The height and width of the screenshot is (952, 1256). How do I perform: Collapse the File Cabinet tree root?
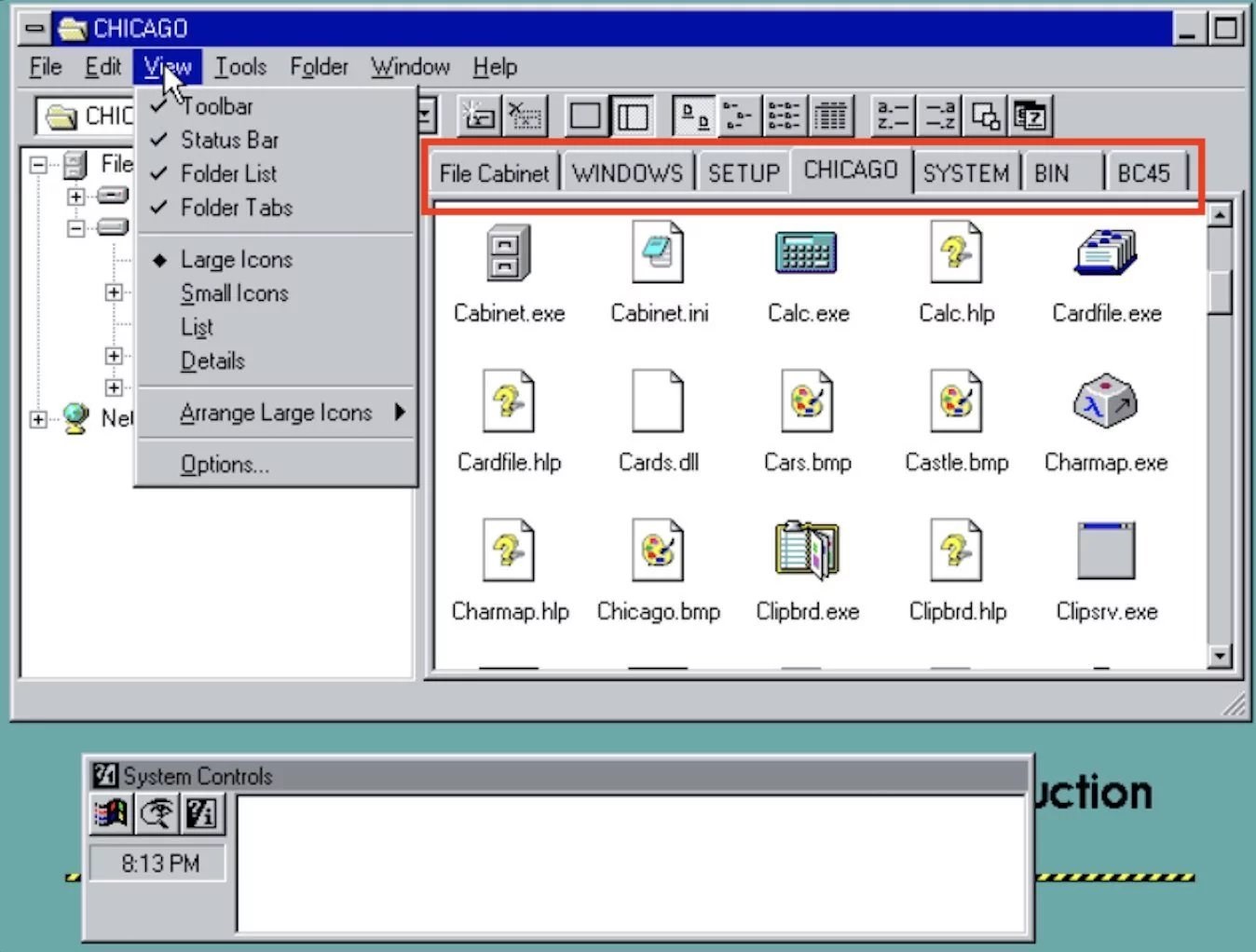[x=38, y=165]
